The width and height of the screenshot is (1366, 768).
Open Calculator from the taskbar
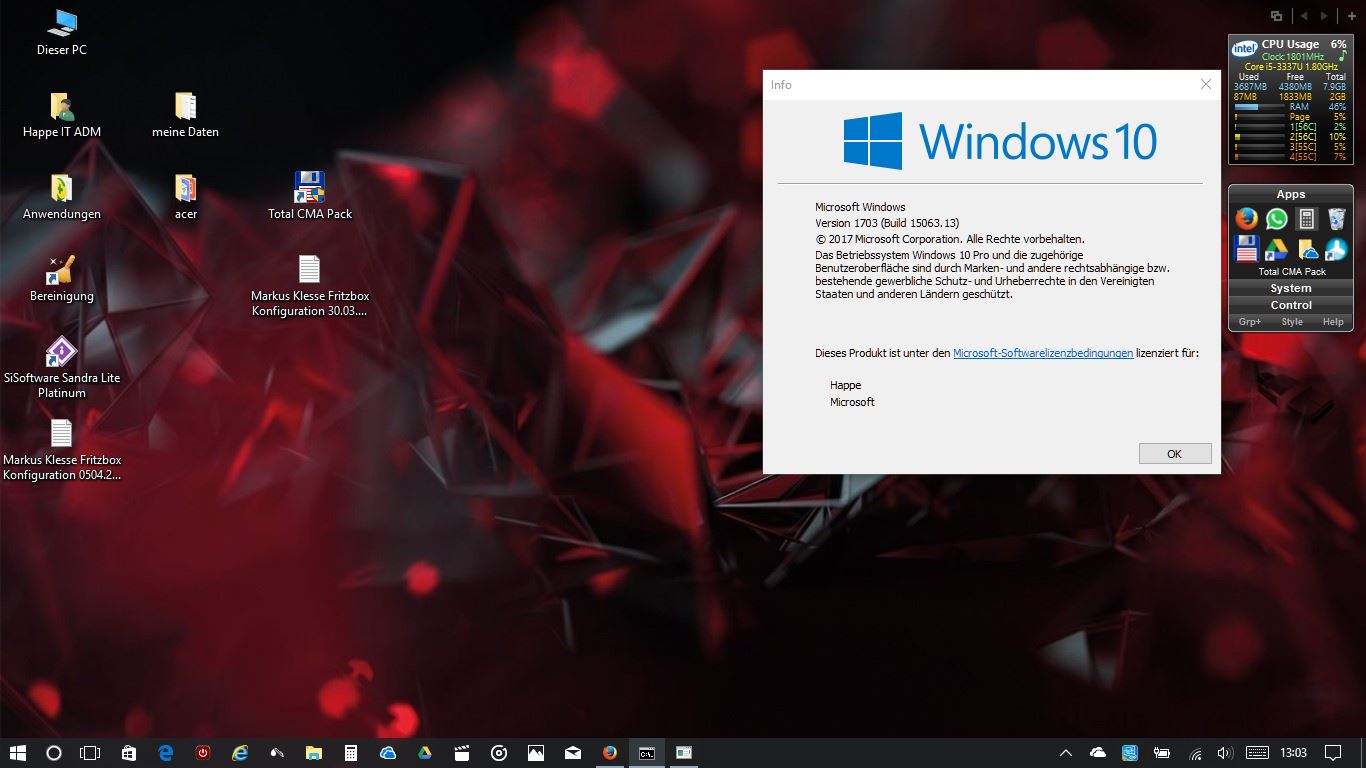click(x=351, y=752)
